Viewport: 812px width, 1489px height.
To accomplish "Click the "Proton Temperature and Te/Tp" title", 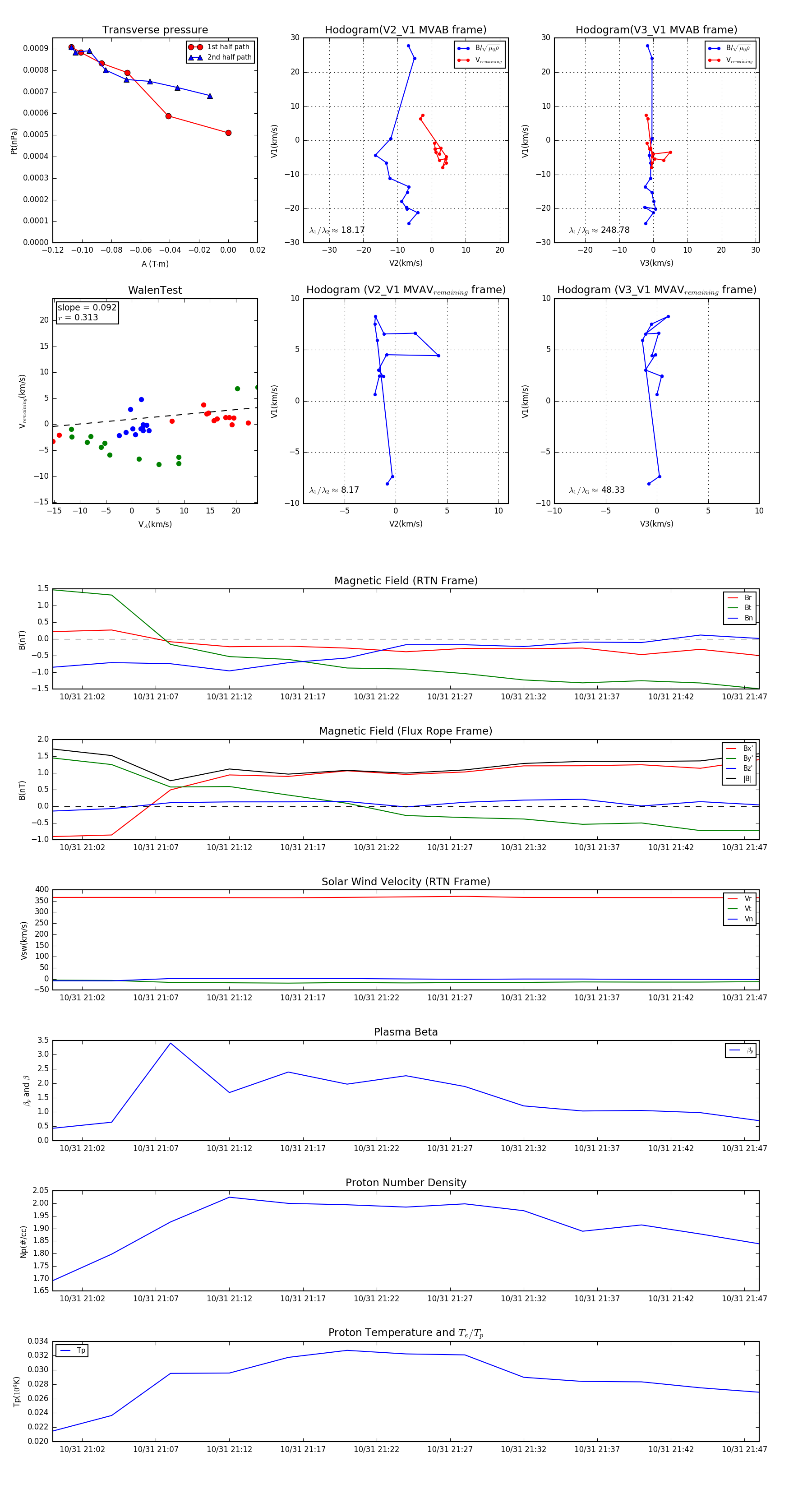I will (x=406, y=1333).
